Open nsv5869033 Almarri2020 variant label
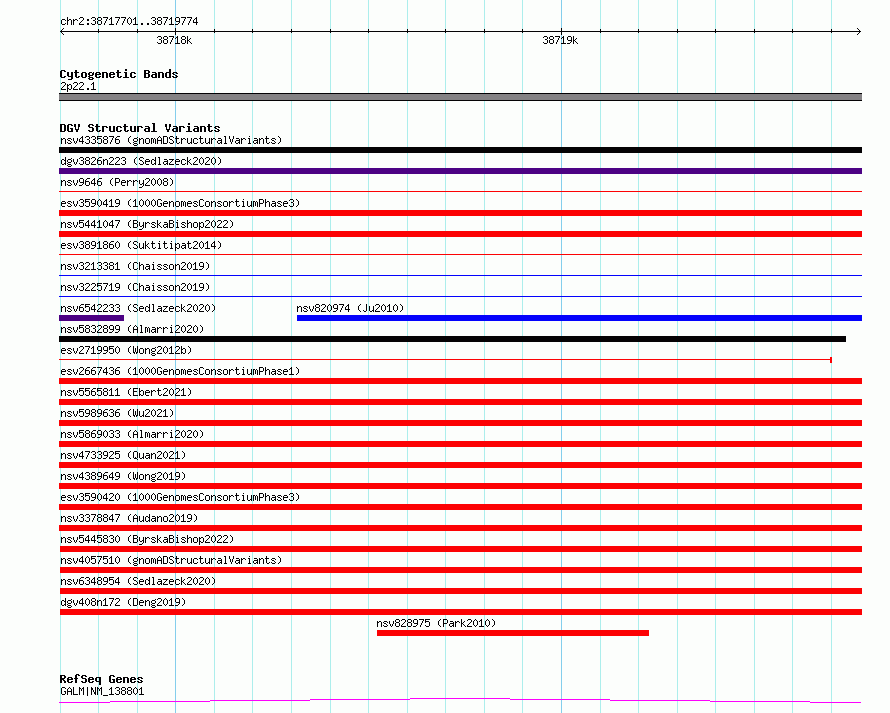890x713 pixels. point(132,434)
